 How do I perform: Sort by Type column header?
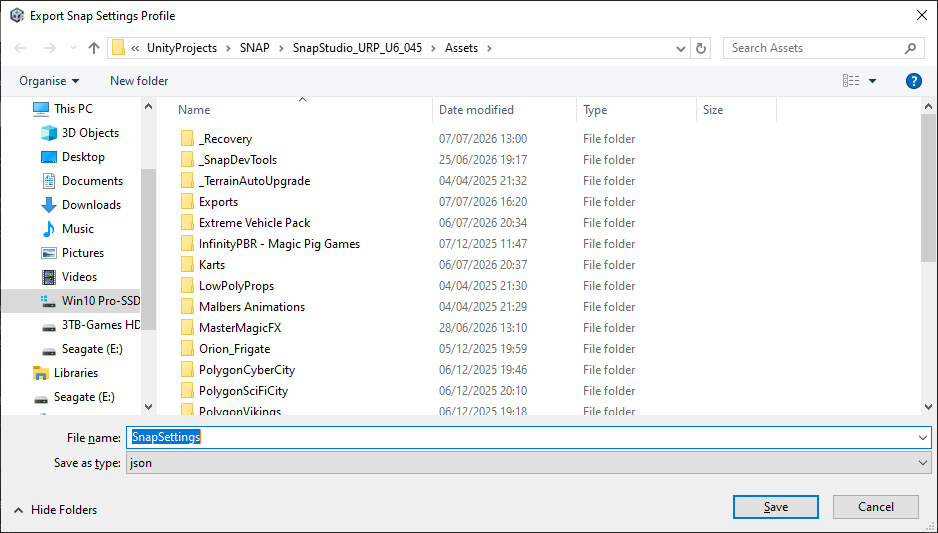point(595,109)
